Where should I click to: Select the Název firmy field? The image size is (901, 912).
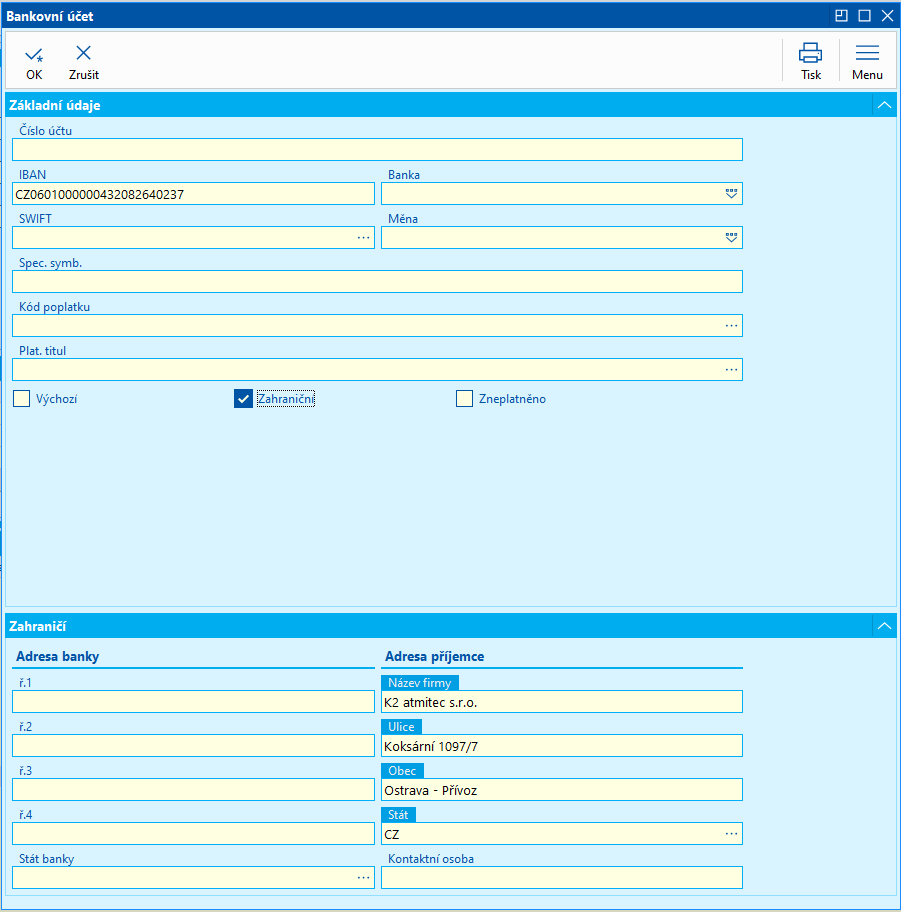click(x=561, y=702)
